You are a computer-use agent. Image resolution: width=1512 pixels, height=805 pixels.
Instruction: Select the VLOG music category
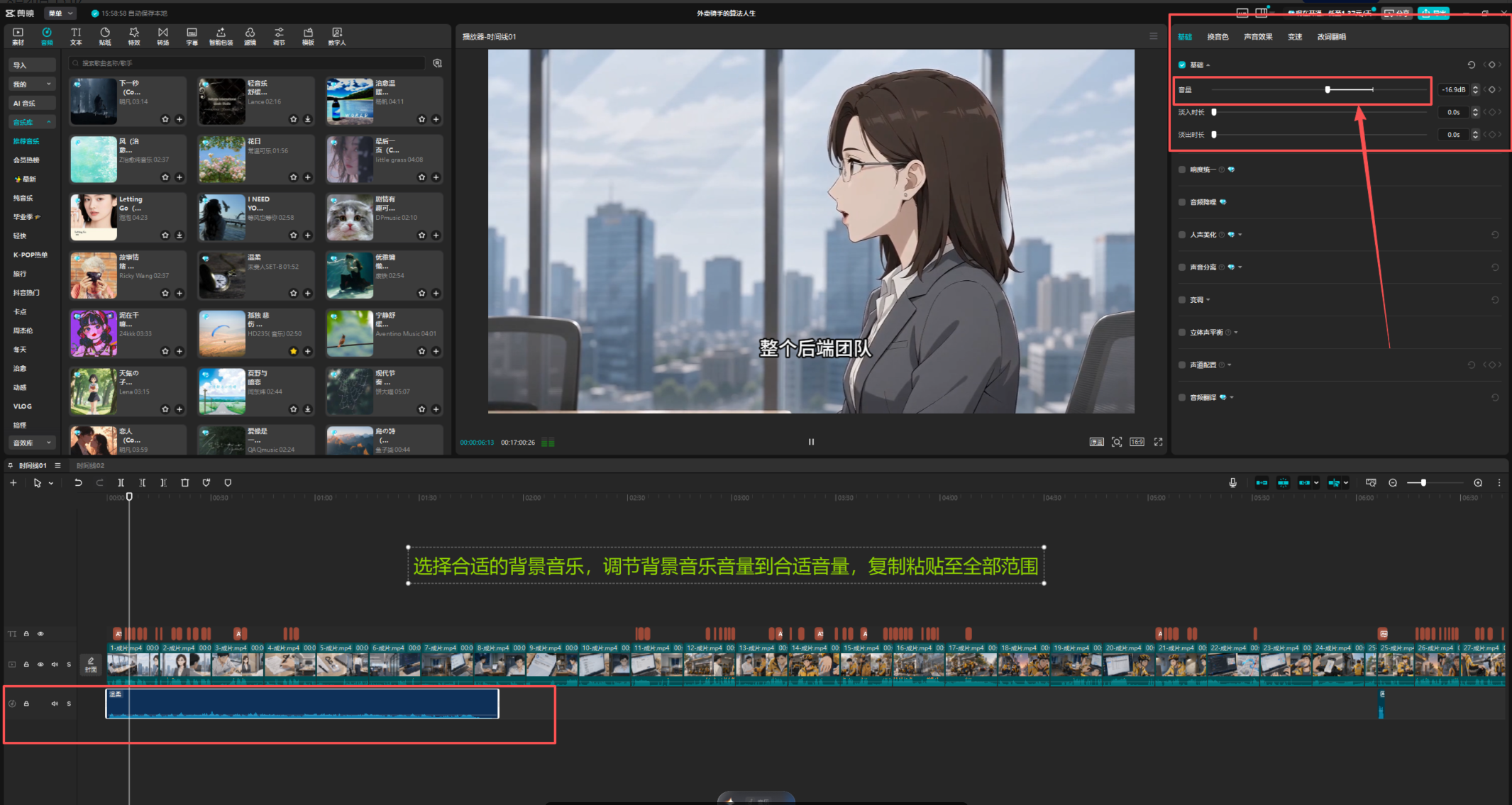coord(23,406)
